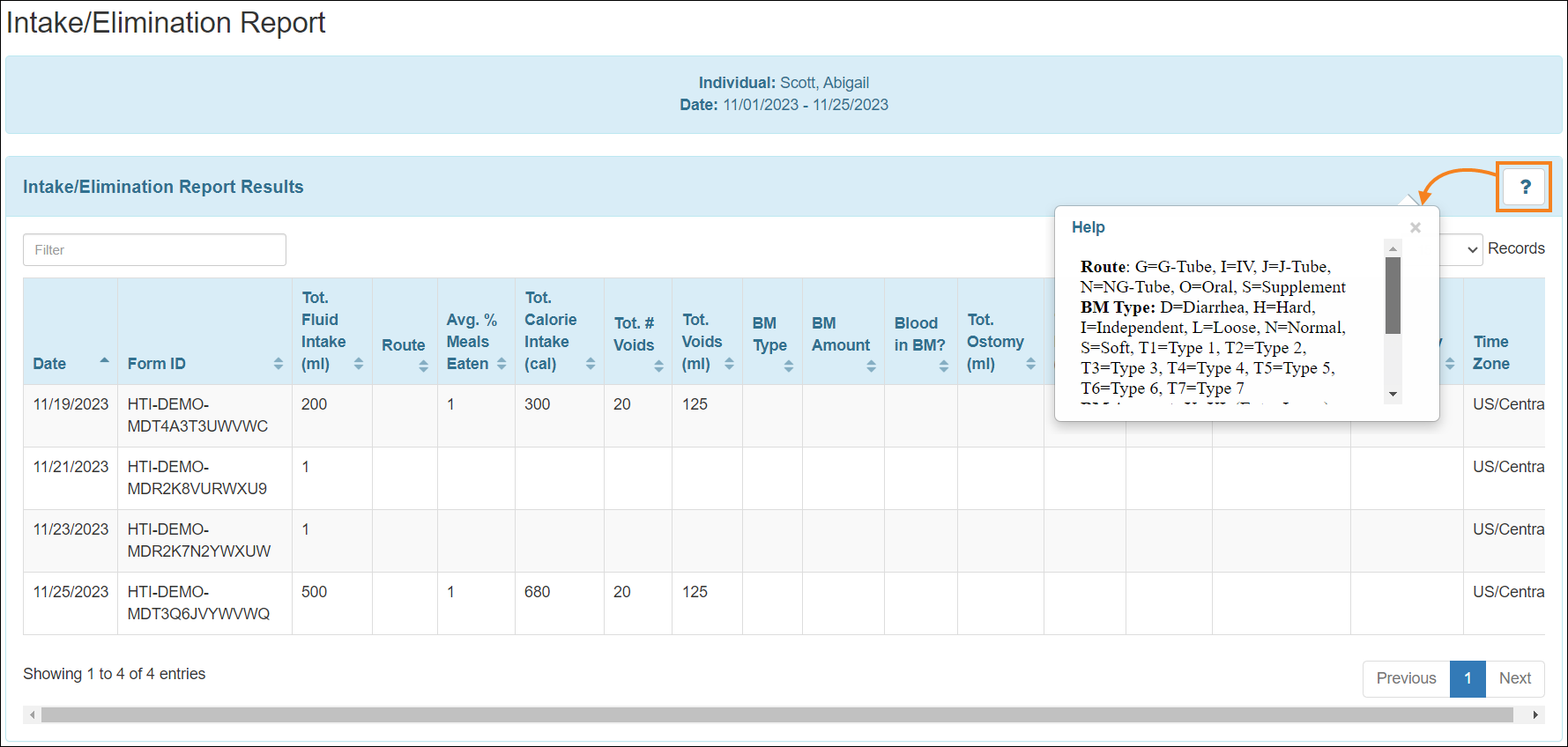Sort the Tot. Voids (ml) column
The height and width of the screenshot is (747, 1568).
pyautogui.click(x=729, y=364)
